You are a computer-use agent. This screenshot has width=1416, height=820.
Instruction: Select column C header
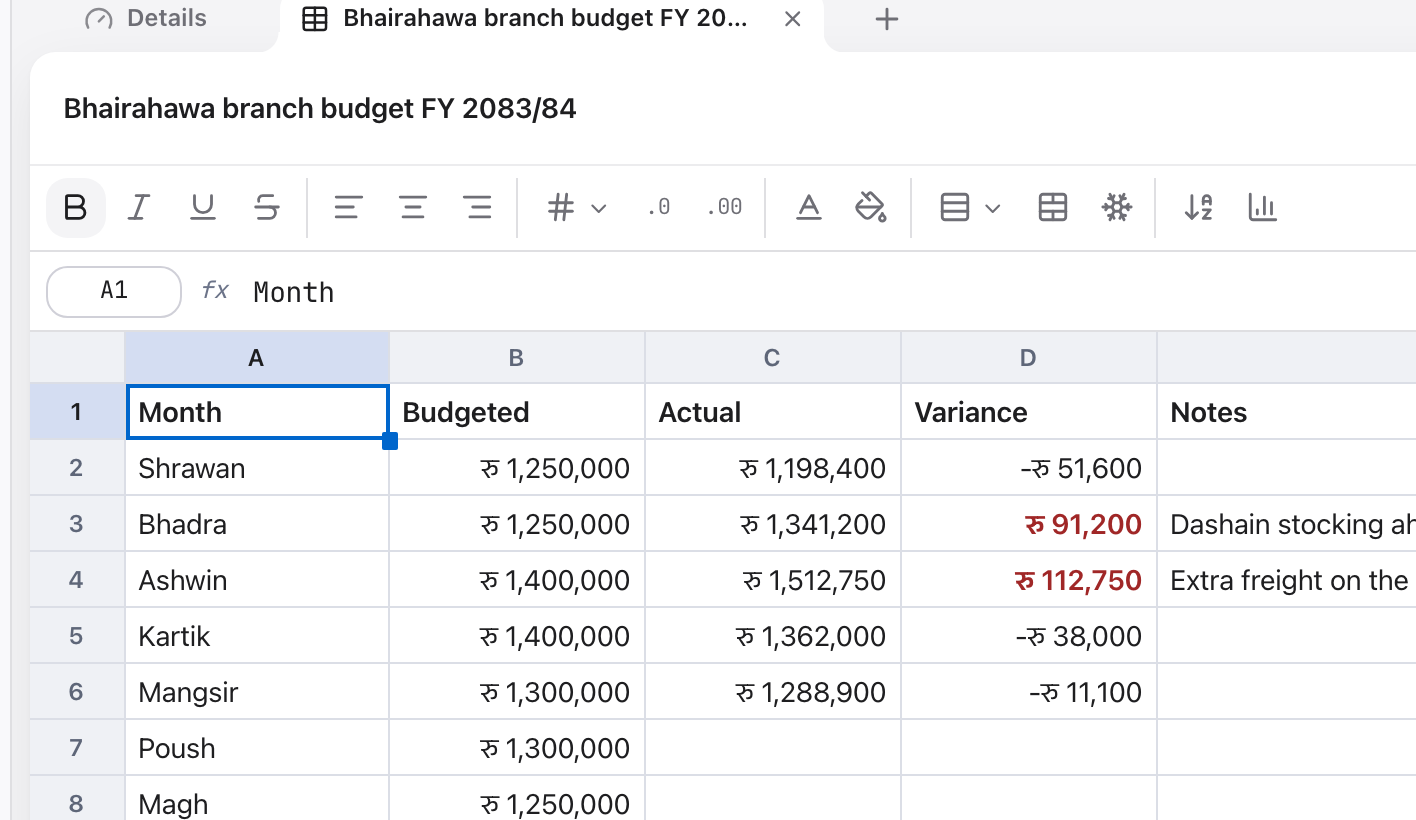tap(773, 358)
